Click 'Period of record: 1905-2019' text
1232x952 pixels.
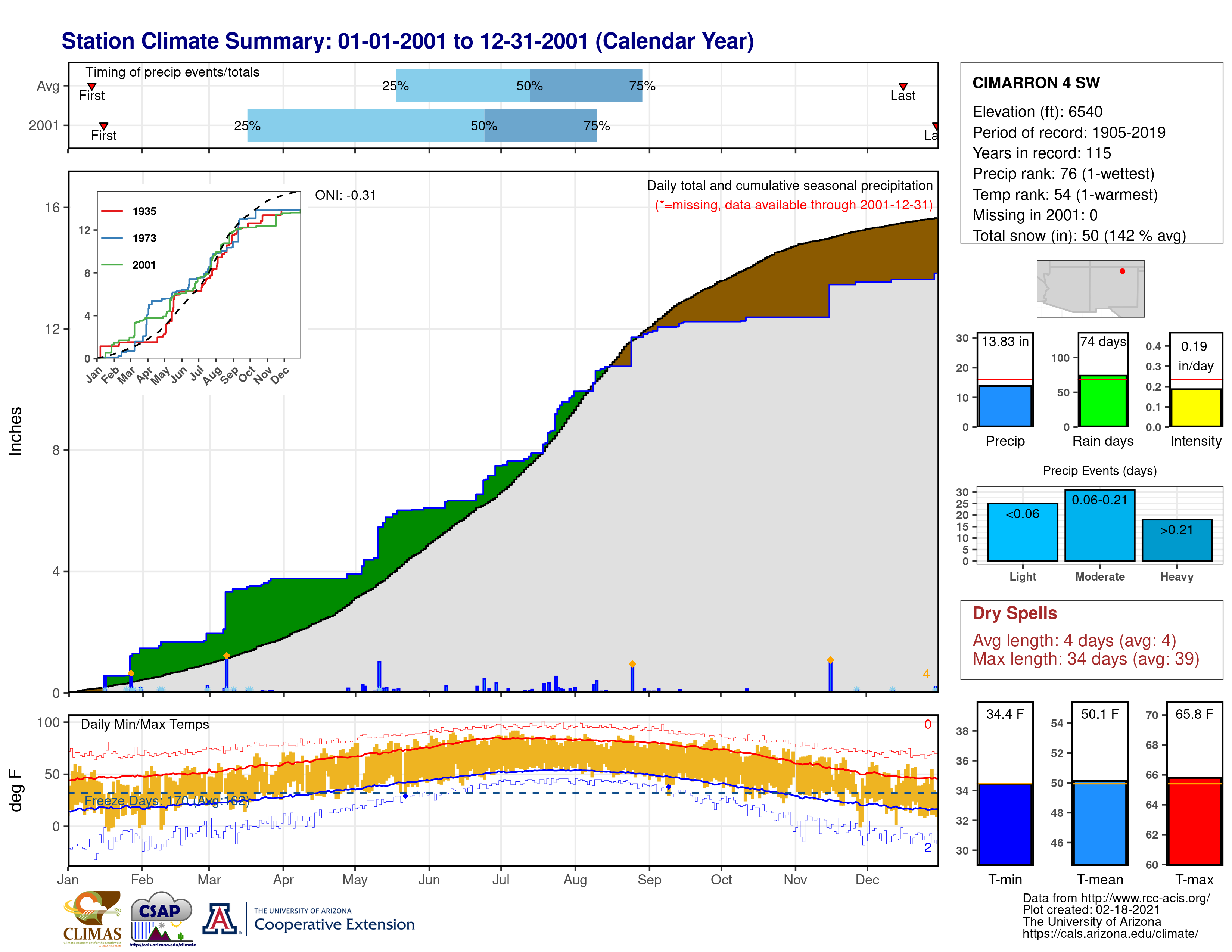coord(1068,133)
